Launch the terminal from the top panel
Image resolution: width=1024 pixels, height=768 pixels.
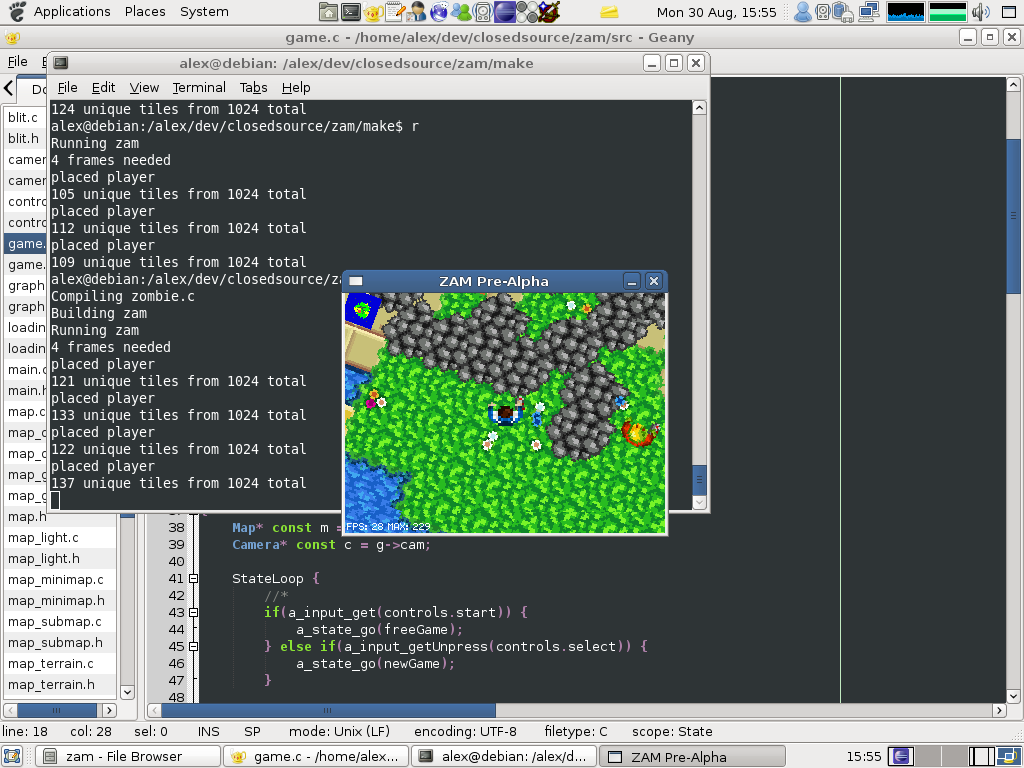[350, 12]
